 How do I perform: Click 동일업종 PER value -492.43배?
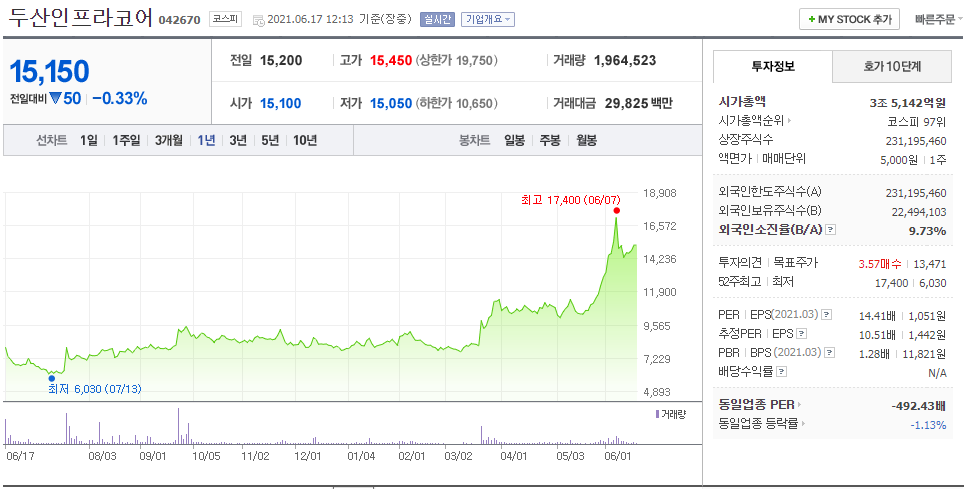coord(919,406)
